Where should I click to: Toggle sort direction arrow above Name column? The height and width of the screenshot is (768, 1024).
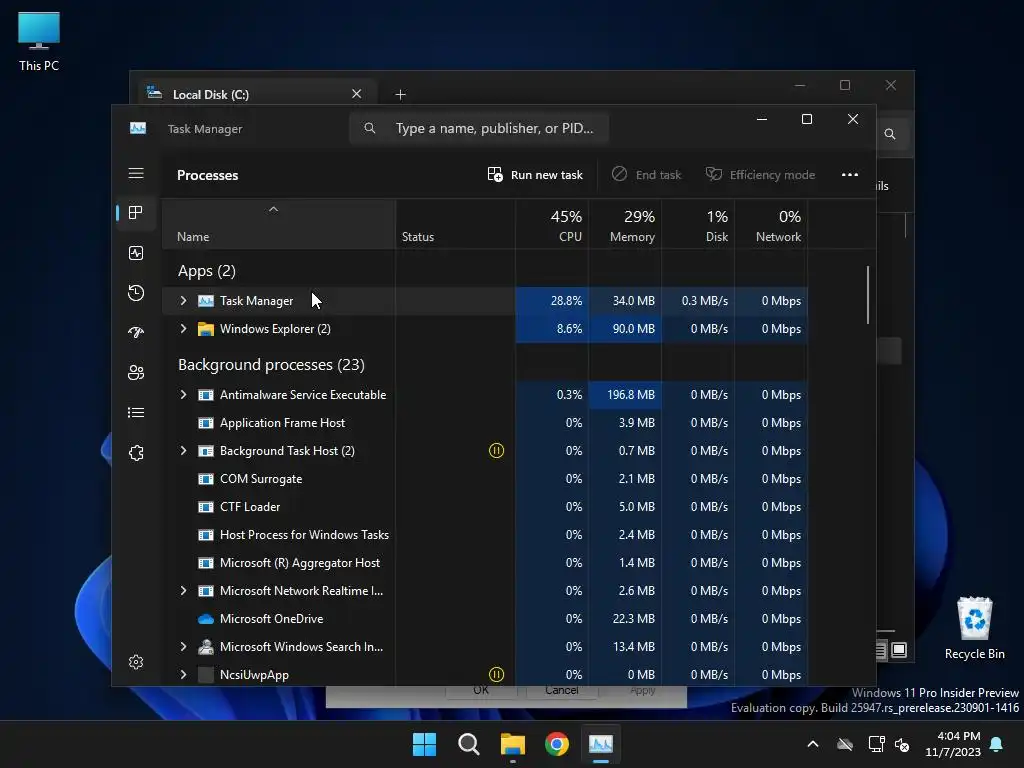274,209
